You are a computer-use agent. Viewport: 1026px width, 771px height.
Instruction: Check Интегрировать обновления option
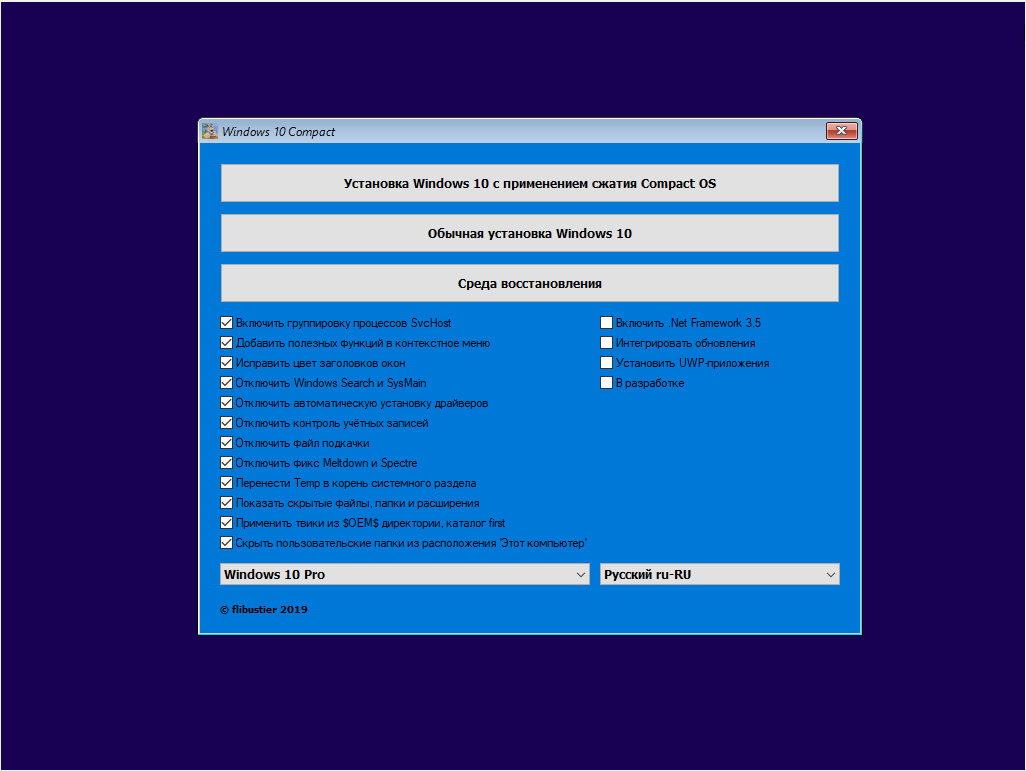(607, 343)
